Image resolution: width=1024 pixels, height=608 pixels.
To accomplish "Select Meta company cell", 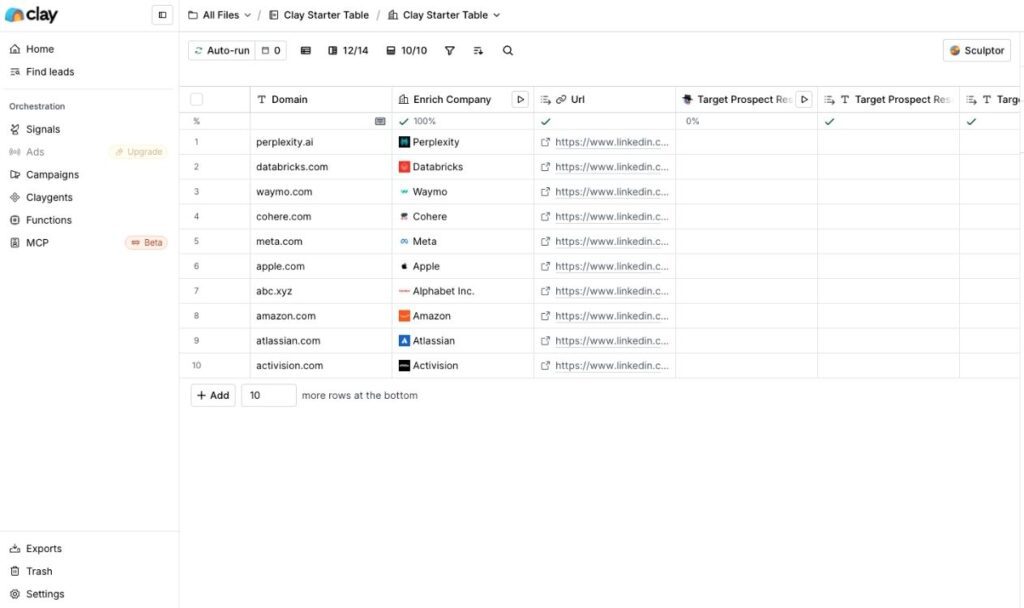I will pos(463,241).
